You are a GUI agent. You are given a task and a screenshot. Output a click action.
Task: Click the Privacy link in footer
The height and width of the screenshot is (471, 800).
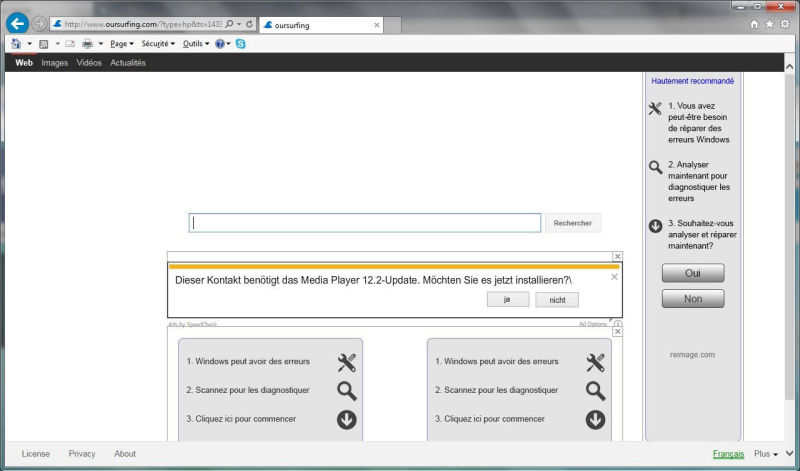[x=82, y=454]
